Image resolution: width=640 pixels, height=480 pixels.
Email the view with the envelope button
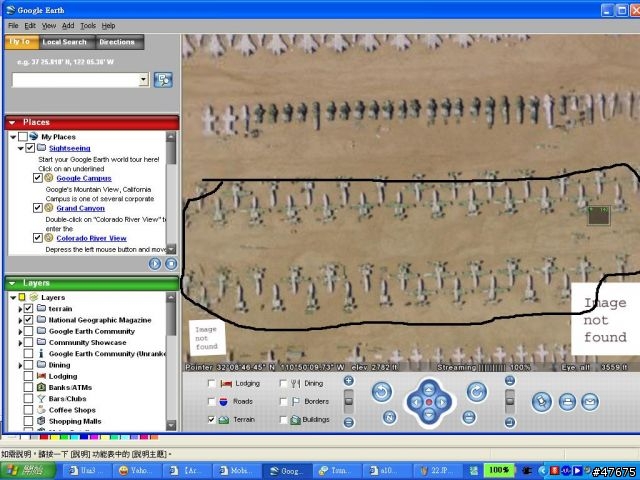(x=589, y=402)
